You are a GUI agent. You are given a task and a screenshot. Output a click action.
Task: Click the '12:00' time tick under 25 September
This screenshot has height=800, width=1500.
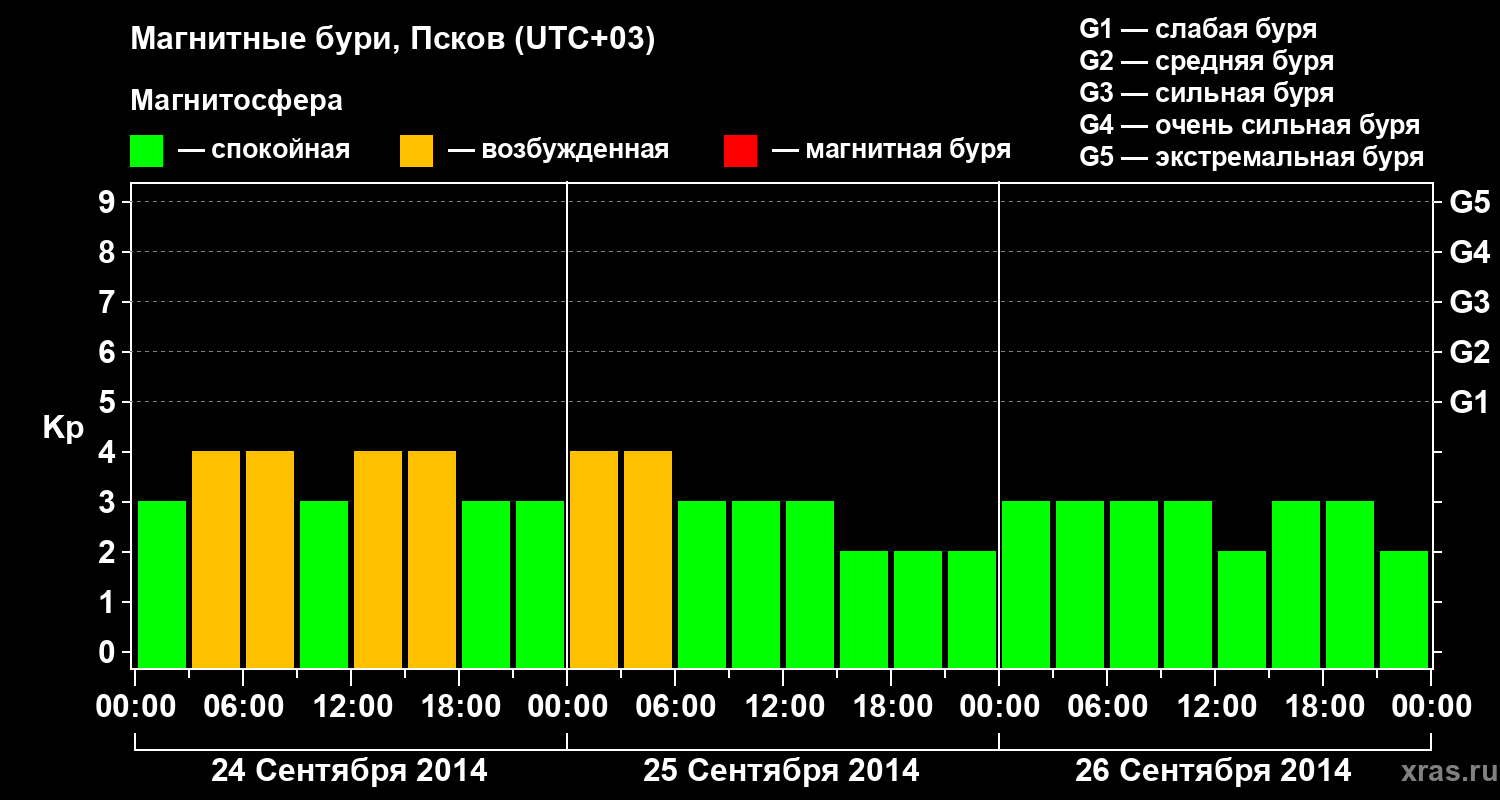click(782, 706)
